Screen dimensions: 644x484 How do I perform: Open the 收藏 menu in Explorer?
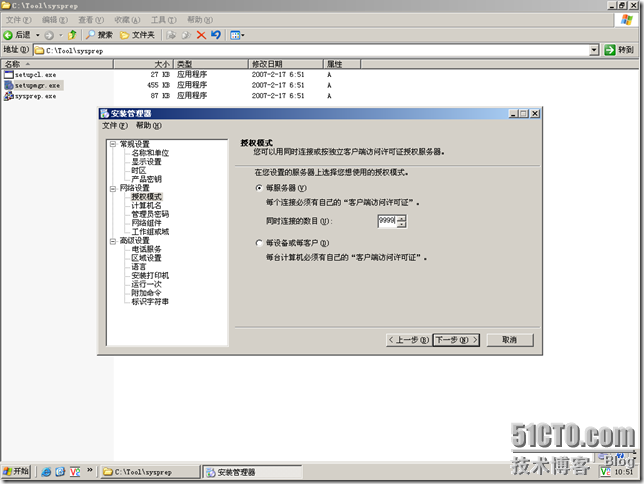point(127,20)
